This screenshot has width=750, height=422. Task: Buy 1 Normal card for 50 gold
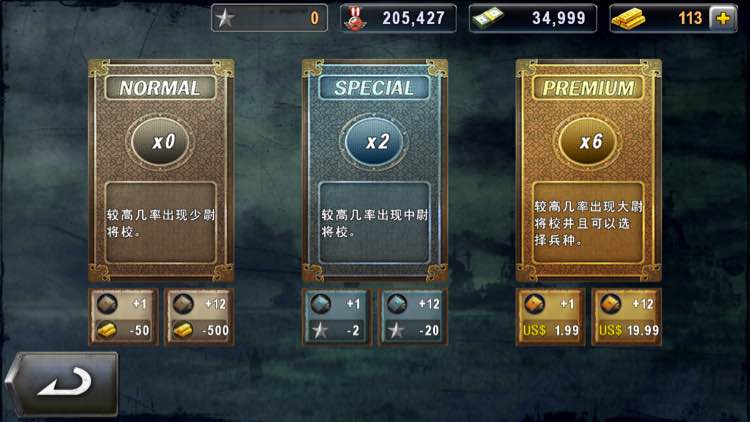pyautogui.click(x=124, y=317)
